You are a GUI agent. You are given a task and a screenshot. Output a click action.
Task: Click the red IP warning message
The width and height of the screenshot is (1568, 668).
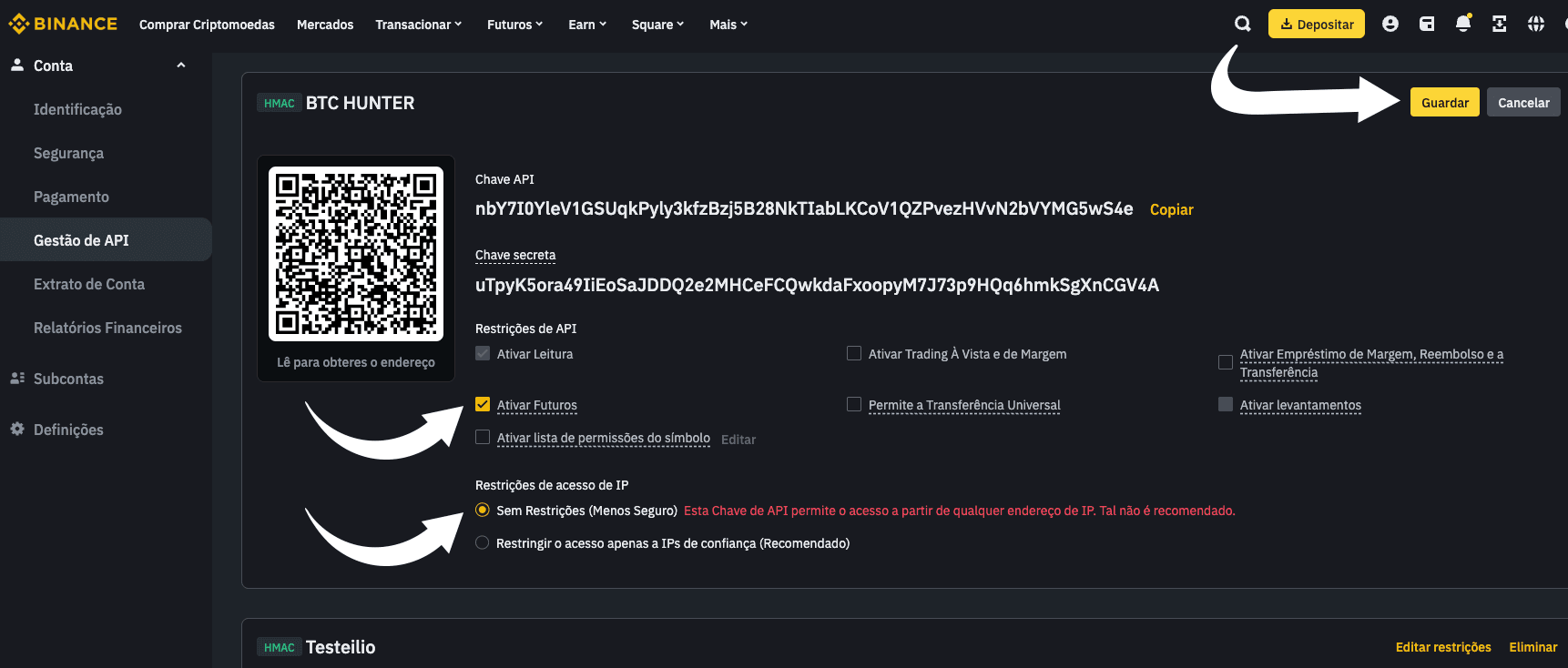[x=960, y=511]
